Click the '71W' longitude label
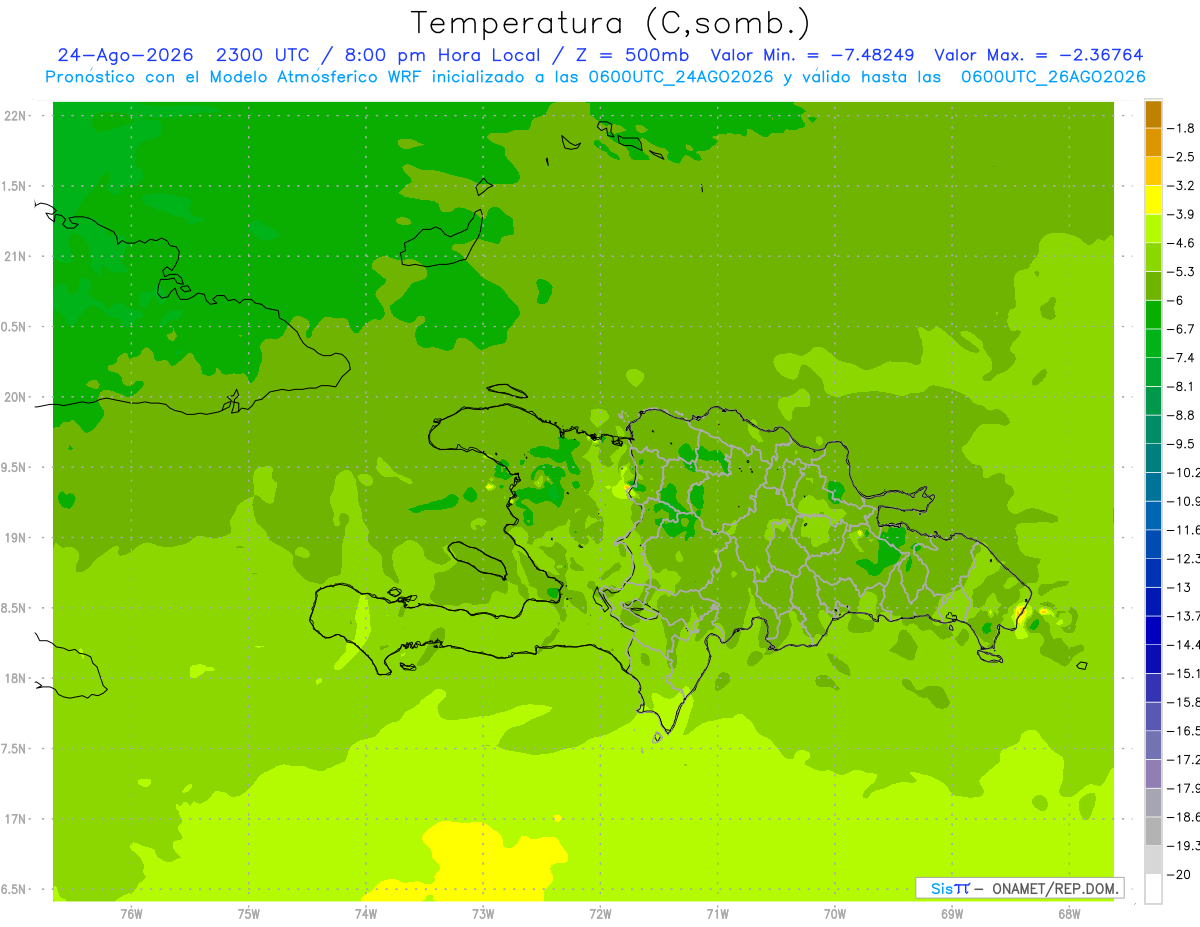The width and height of the screenshot is (1200, 927). pos(717,913)
